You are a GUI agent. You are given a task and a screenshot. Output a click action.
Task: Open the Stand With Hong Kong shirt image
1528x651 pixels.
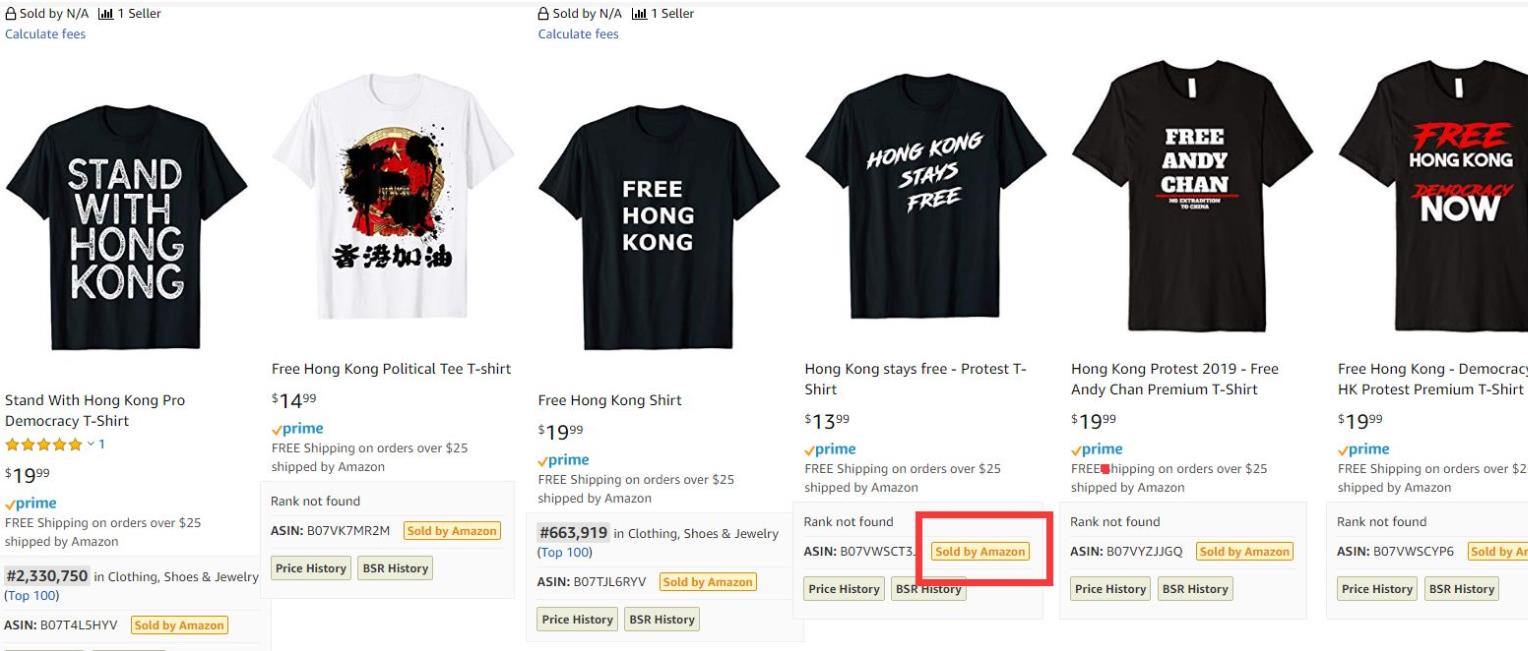[x=126, y=227]
